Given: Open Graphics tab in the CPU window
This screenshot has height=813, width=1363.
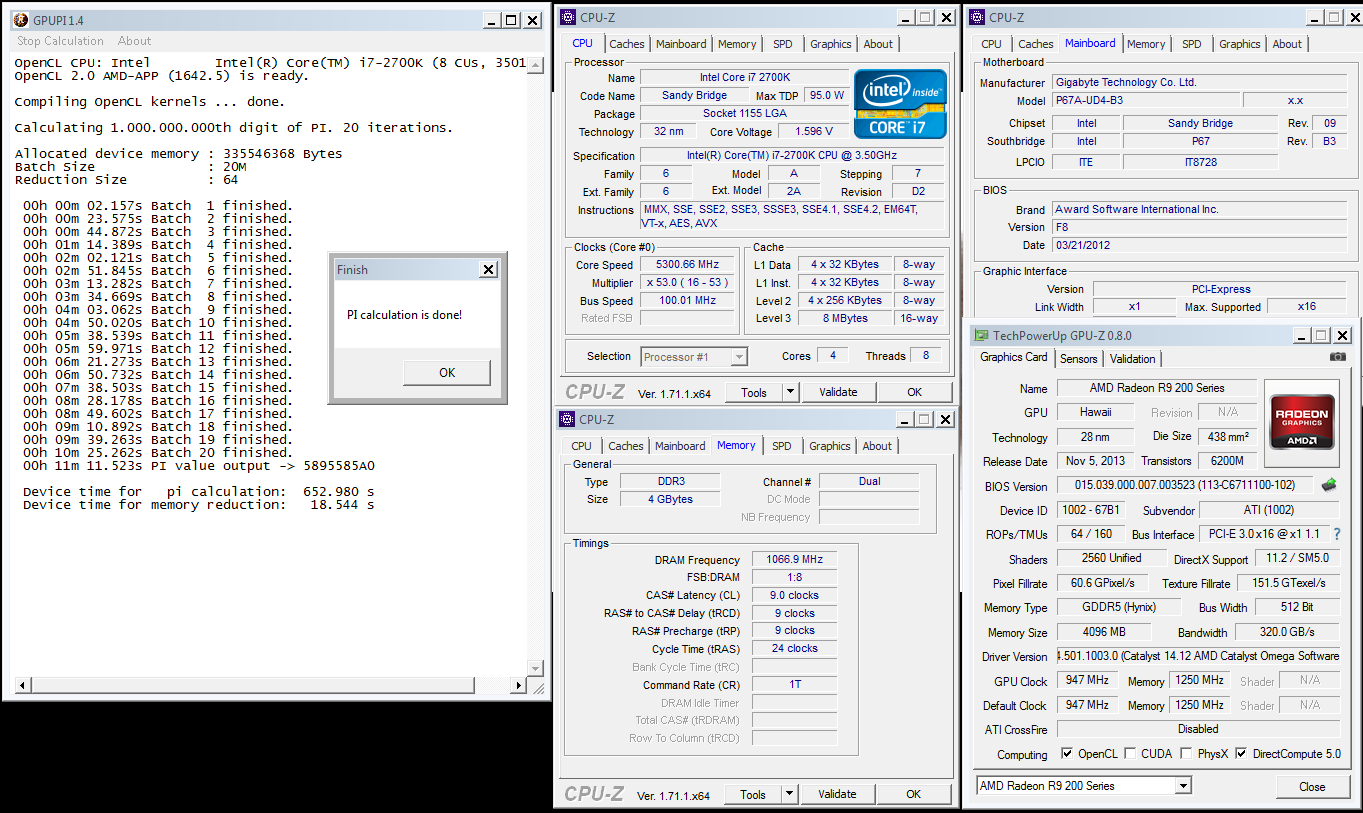Looking at the screenshot, I should (831, 44).
